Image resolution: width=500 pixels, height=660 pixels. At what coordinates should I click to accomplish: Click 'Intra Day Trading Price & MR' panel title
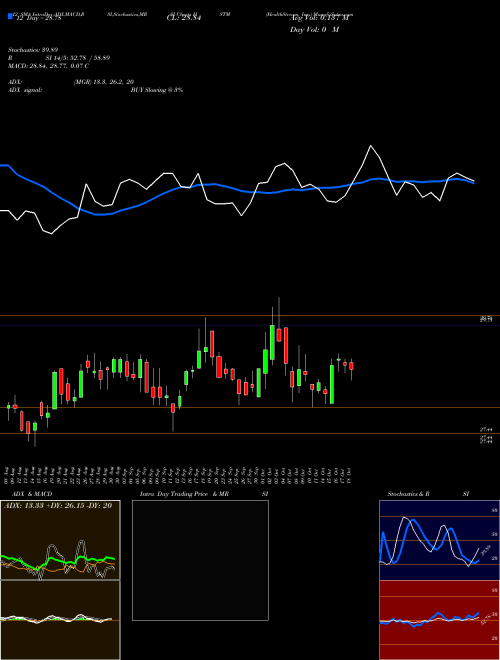[x=184, y=494]
